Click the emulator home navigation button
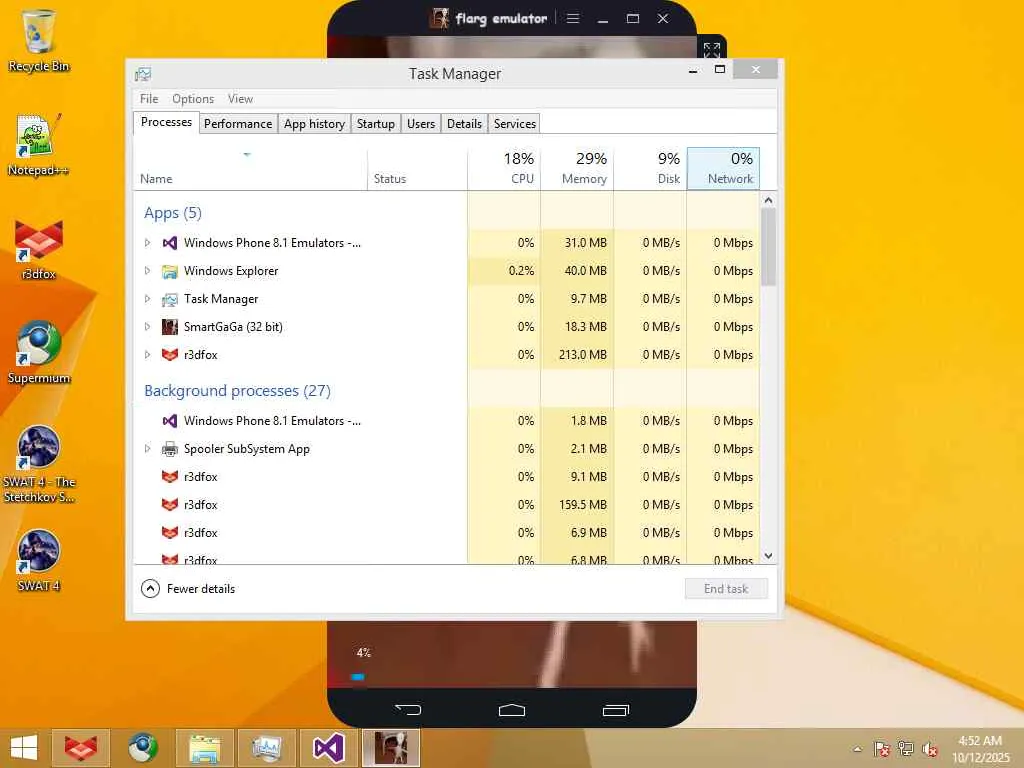Screen dimensions: 1024x768 [511, 710]
